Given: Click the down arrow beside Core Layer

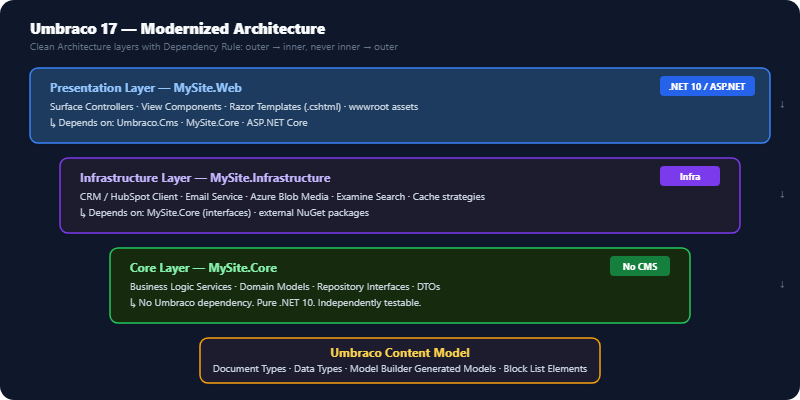Looking at the screenshot, I should (782, 284).
